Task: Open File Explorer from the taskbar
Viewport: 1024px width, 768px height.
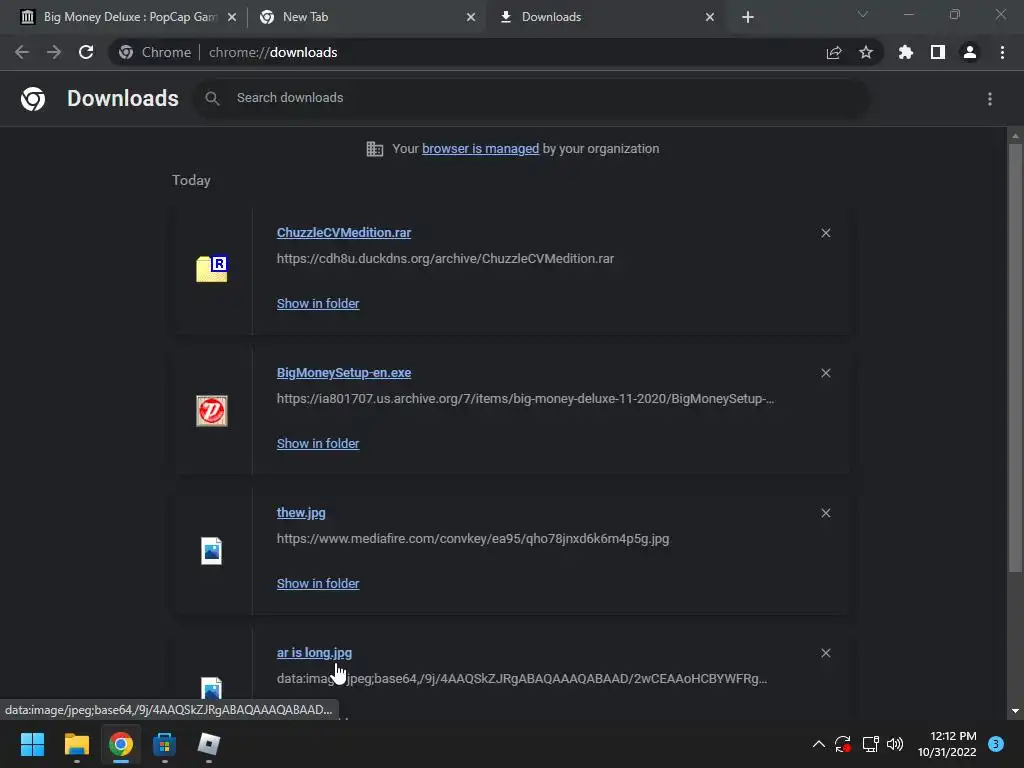Action: click(x=76, y=744)
